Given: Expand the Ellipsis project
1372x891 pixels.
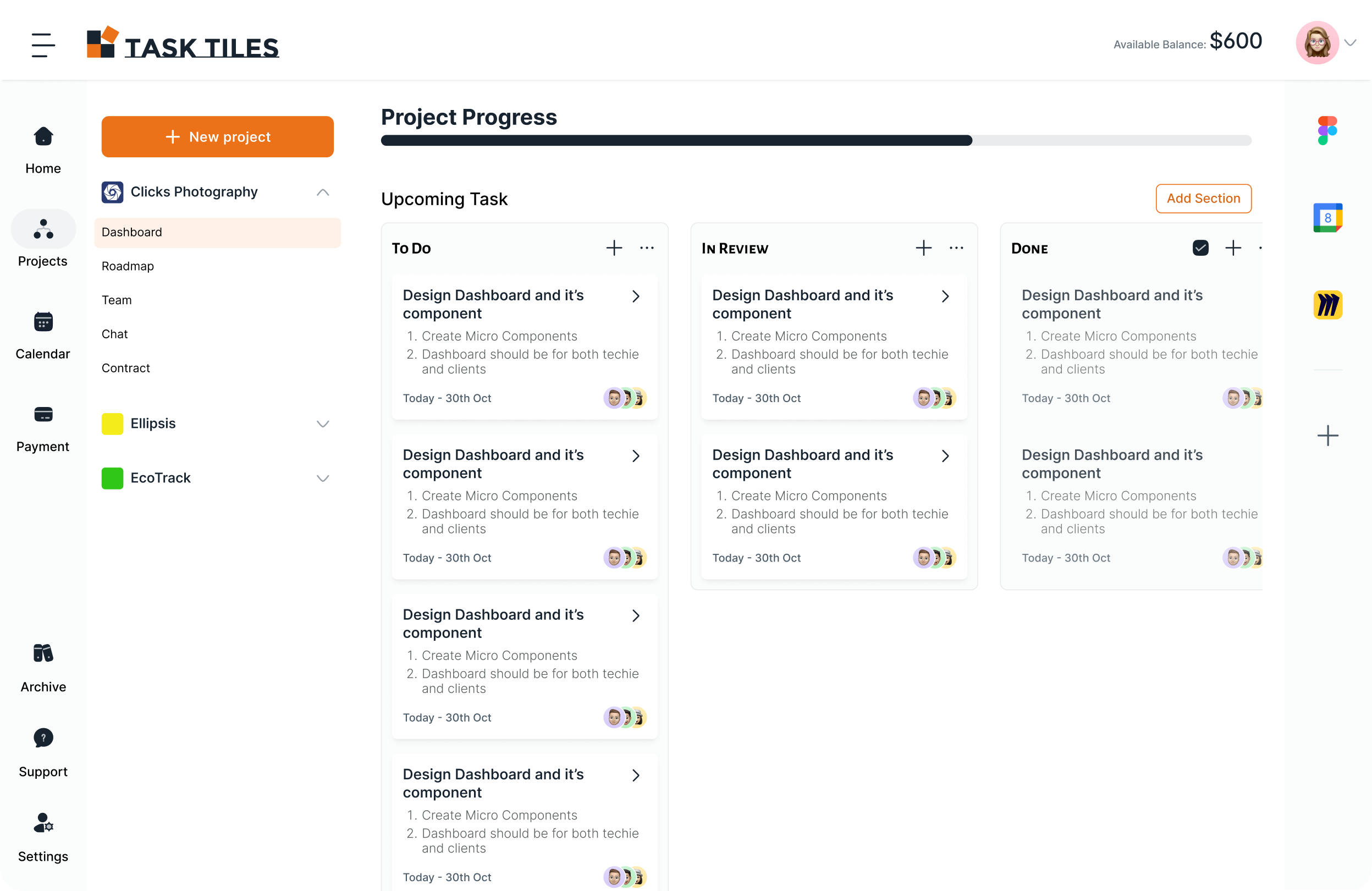Looking at the screenshot, I should (323, 424).
